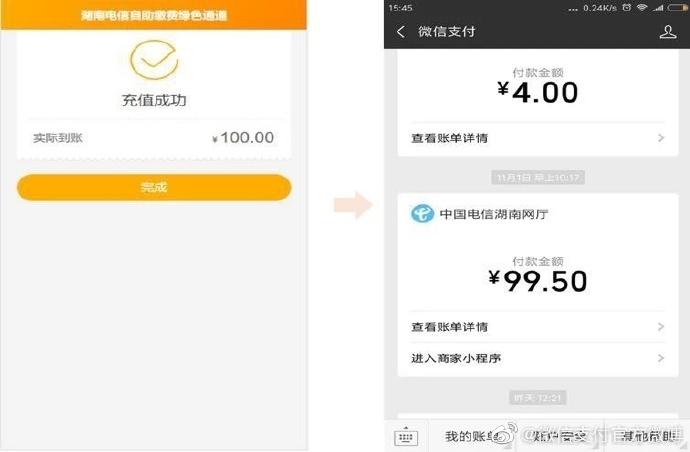Tap the 实际到账 ¥100.00 row

point(153,138)
